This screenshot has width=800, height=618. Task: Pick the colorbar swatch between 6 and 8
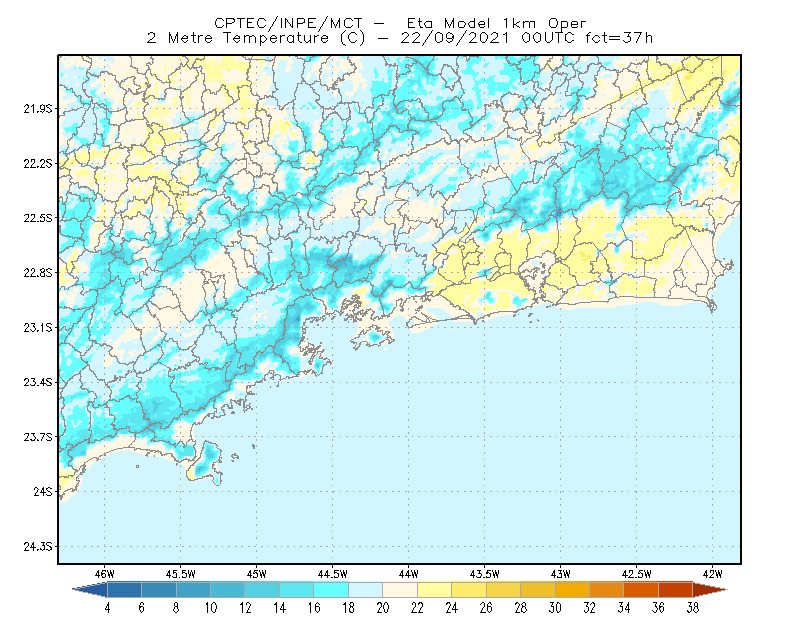159,590
